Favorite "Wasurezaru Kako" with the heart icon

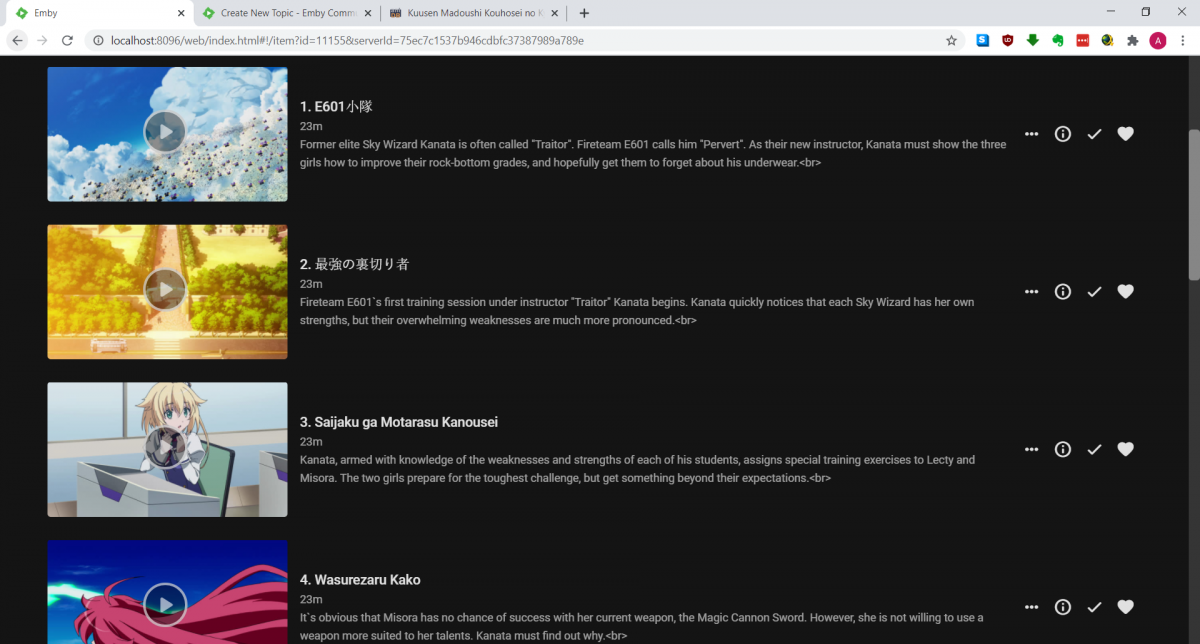[1125, 607]
